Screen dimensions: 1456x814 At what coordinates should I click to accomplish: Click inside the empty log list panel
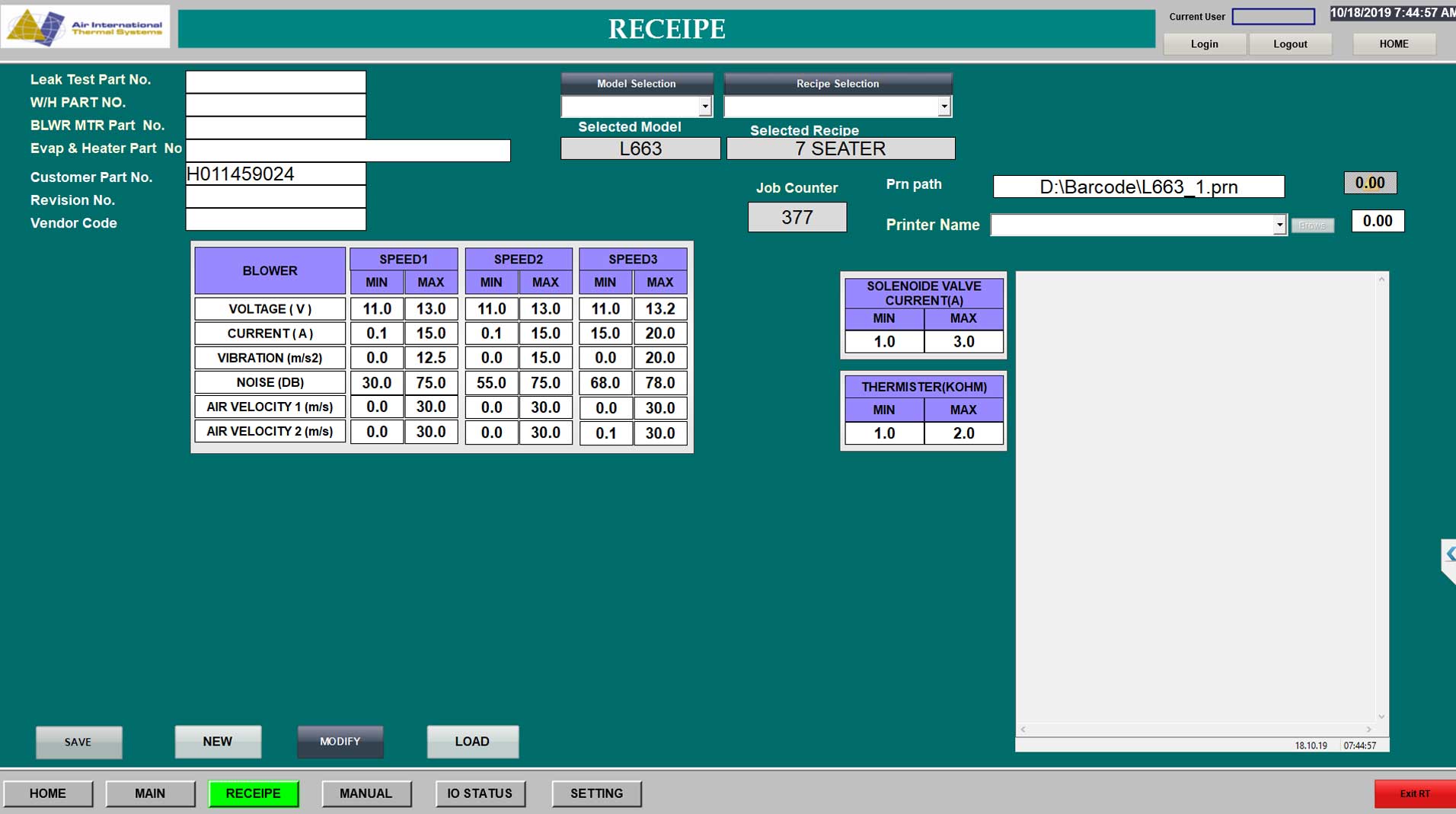[x=1196, y=496]
